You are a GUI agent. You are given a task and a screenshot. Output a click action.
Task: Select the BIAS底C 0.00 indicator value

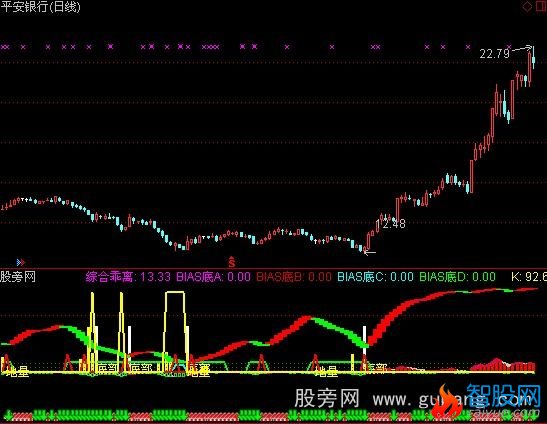(375, 277)
